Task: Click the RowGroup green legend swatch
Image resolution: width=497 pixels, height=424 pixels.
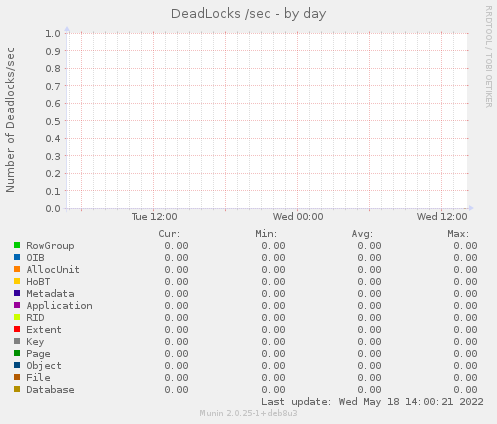Action: click(17, 245)
